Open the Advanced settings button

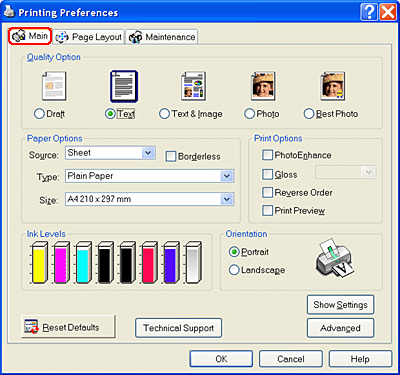pyautogui.click(x=340, y=328)
